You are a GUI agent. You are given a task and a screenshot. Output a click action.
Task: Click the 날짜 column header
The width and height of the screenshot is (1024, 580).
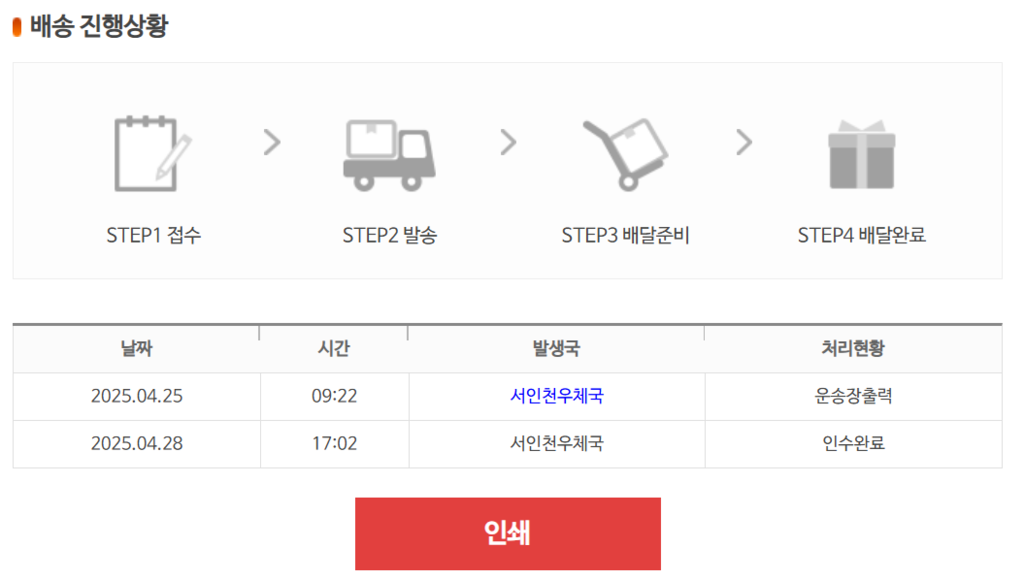(x=136, y=349)
